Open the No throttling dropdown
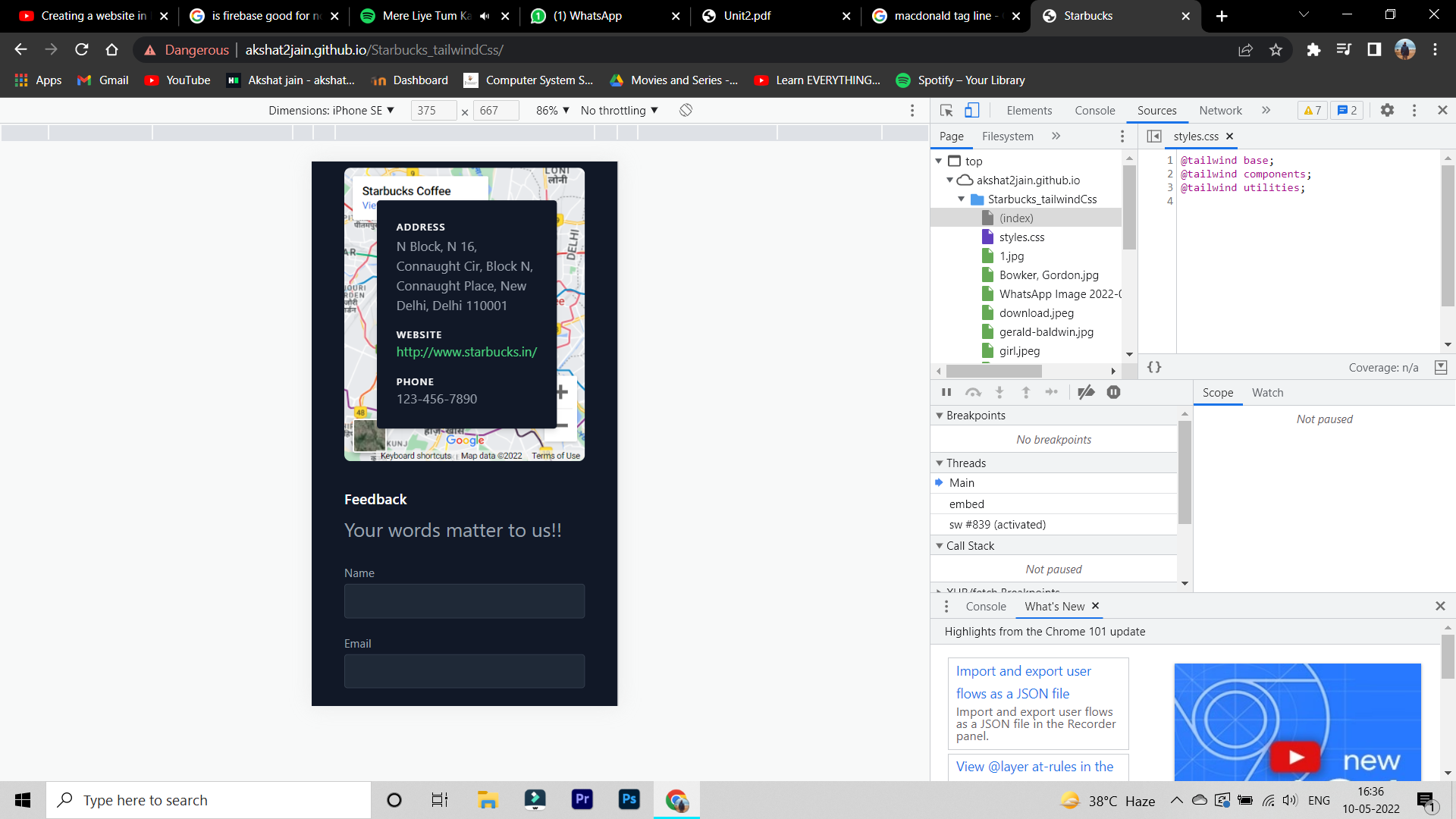1456x819 pixels. 618,110
